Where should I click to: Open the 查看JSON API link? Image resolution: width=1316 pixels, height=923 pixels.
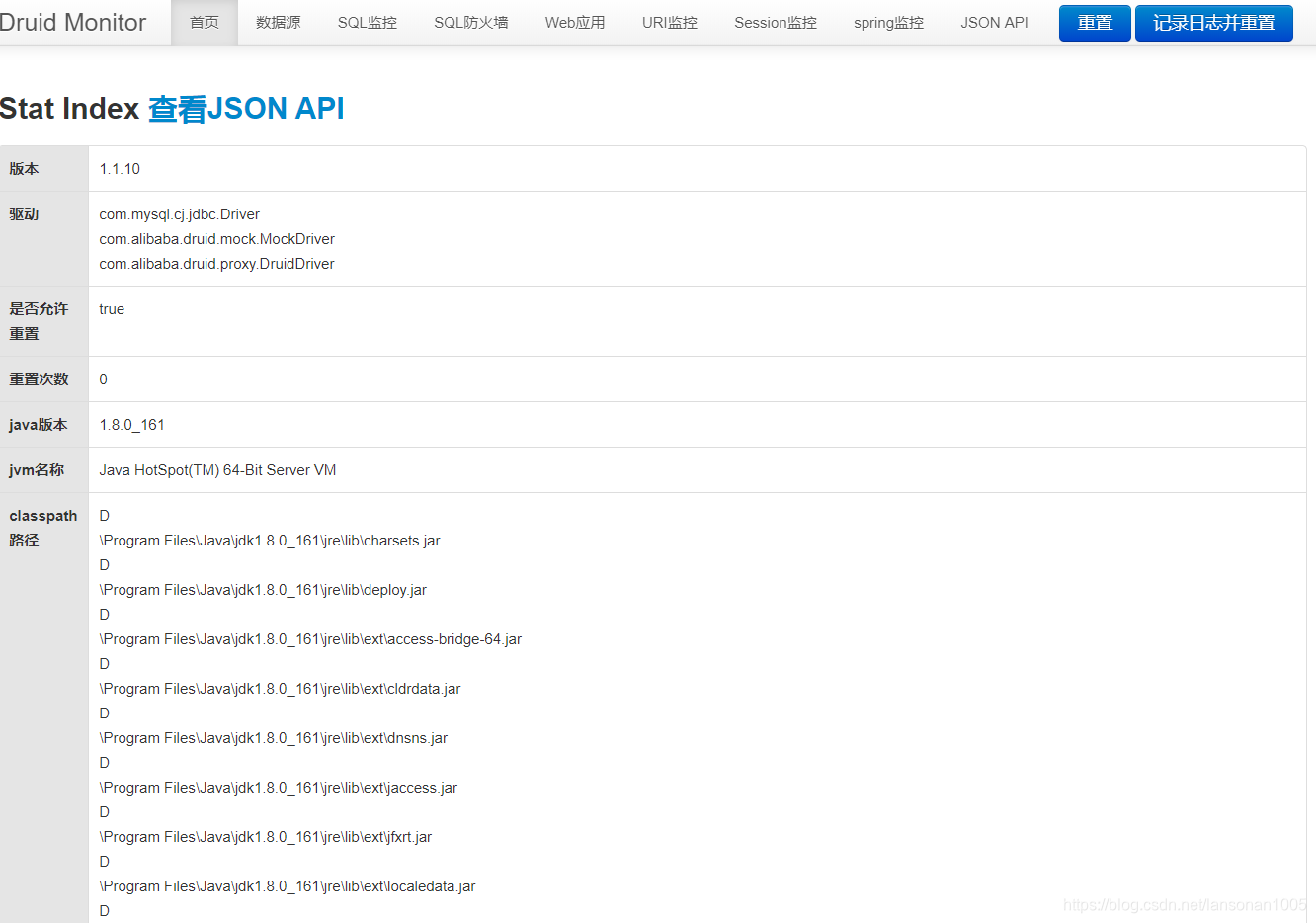246,108
